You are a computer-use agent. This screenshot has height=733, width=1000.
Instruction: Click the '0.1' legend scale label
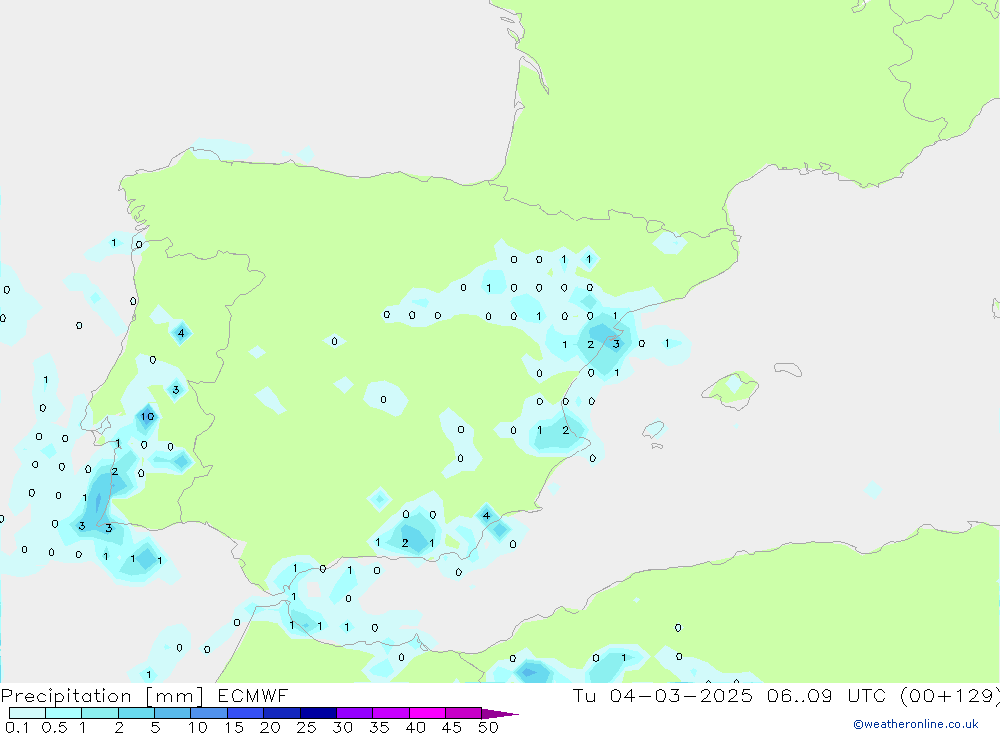pyautogui.click(x=17, y=727)
